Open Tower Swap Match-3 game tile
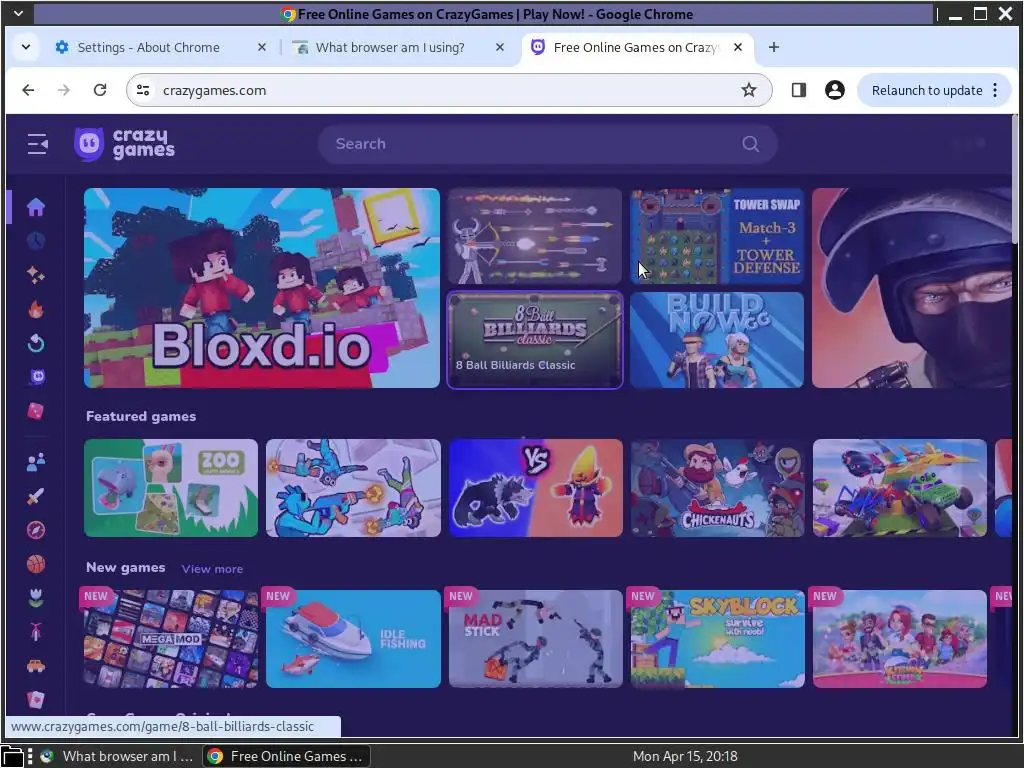Screen dimensions: 1024x768 click(x=717, y=236)
